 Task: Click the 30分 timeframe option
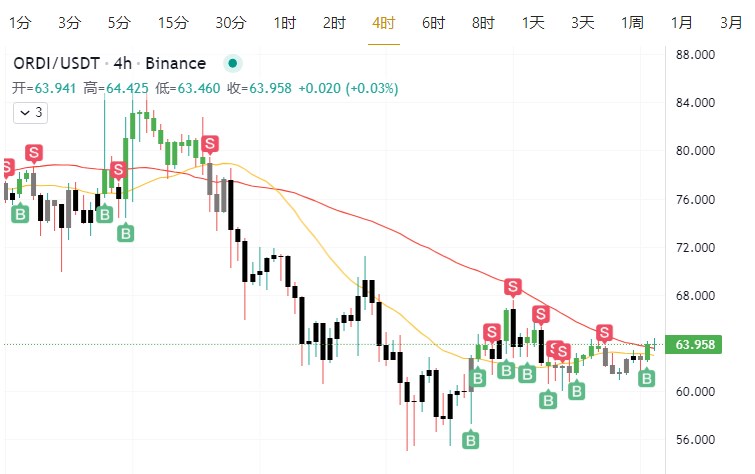[230, 22]
